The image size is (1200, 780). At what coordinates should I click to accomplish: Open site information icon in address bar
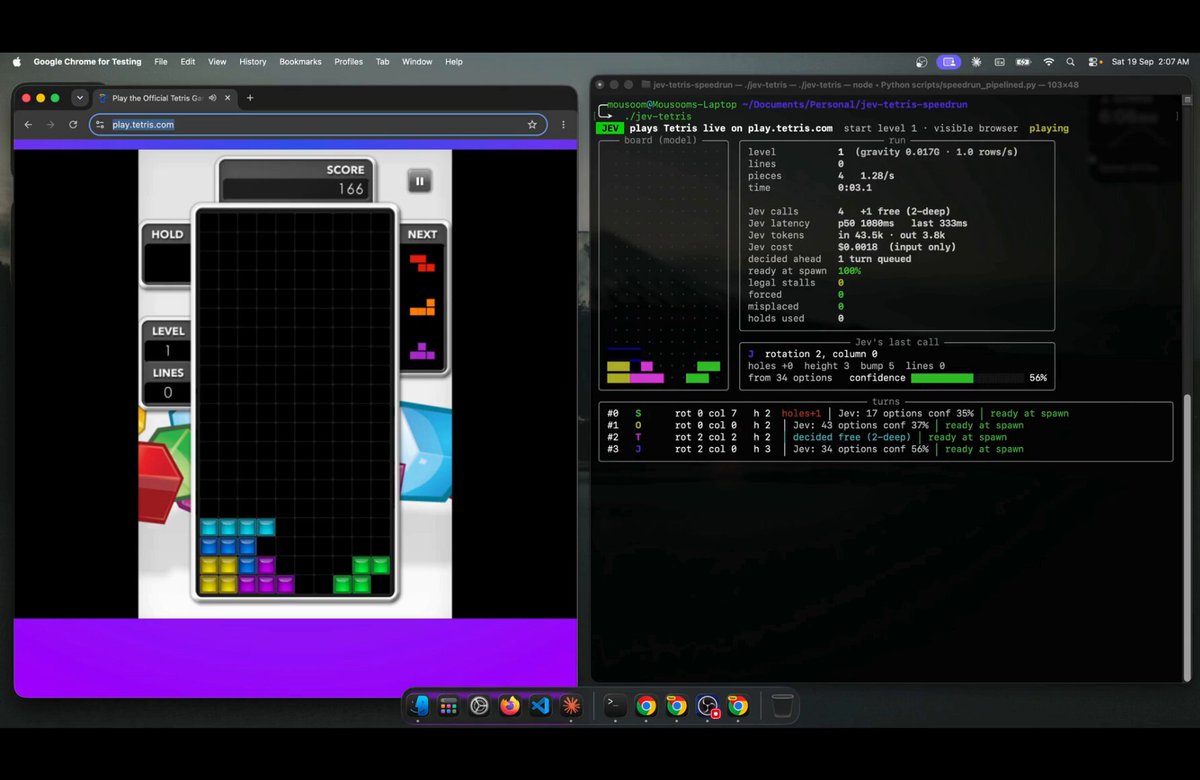point(99,125)
